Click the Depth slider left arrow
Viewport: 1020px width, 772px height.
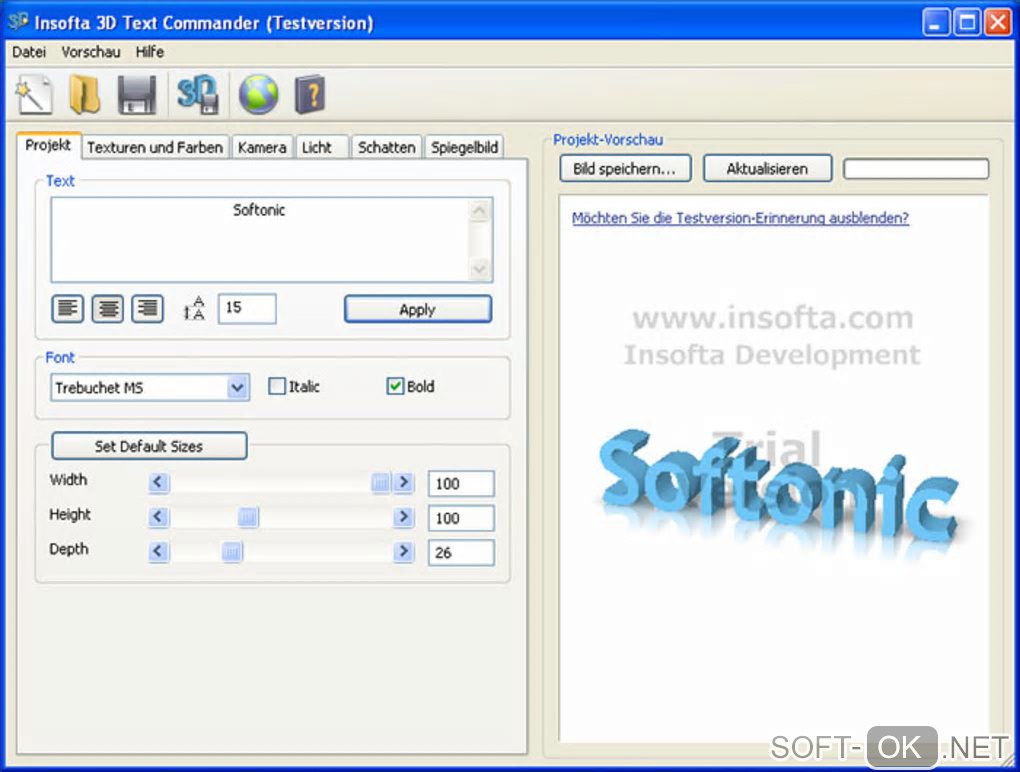158,552
